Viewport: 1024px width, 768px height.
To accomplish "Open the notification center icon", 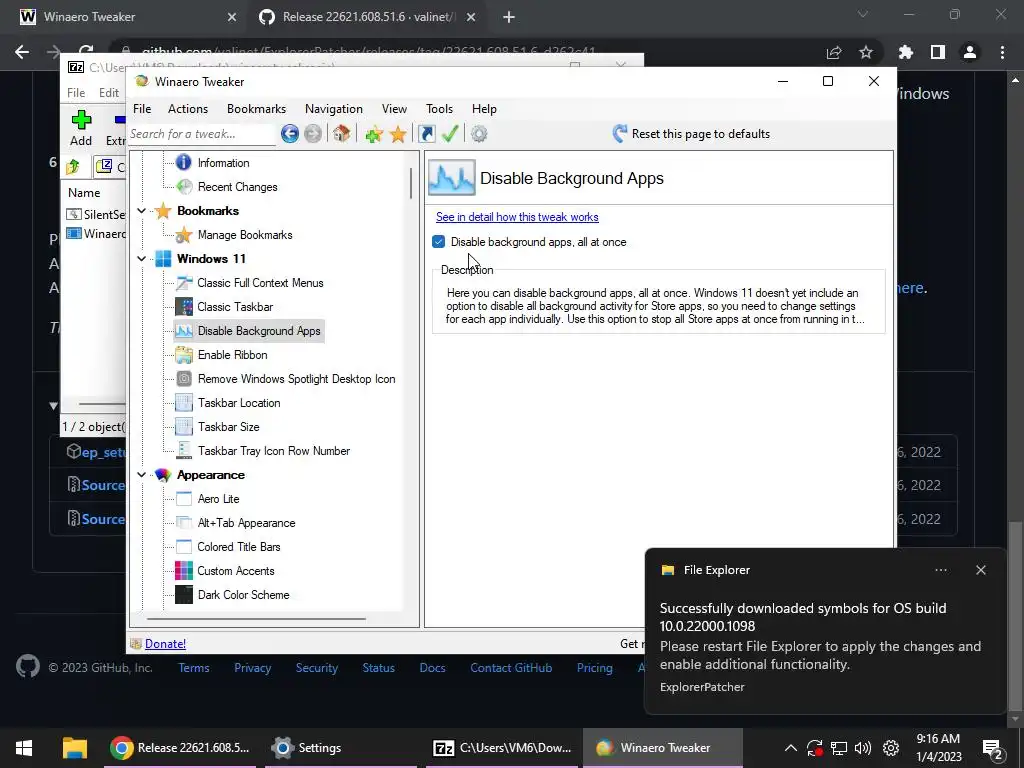I will tap(992, 749).
